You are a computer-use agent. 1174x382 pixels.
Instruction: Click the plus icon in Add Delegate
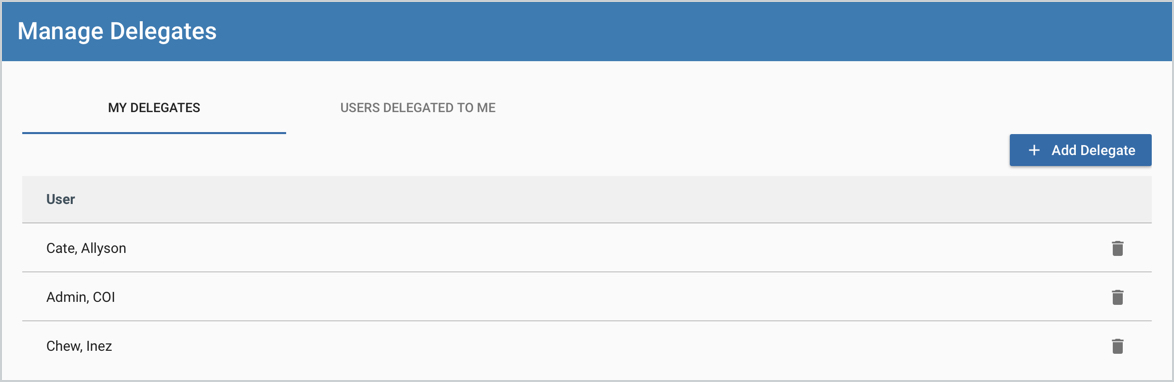point(1034,151)
